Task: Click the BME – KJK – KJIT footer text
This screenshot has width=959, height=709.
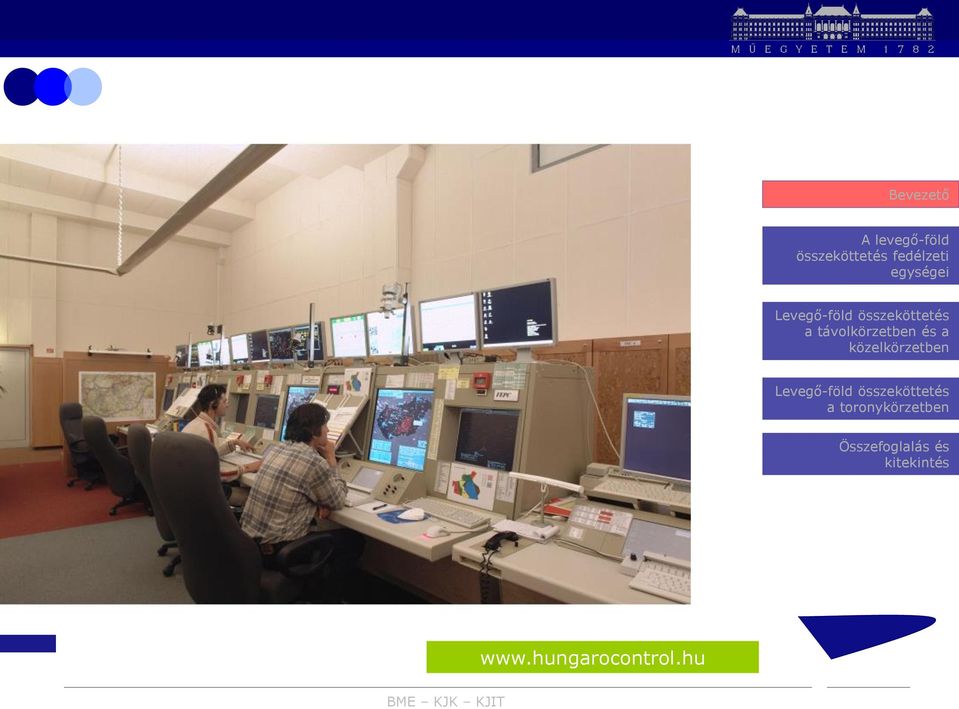Action: coord(446,701)
